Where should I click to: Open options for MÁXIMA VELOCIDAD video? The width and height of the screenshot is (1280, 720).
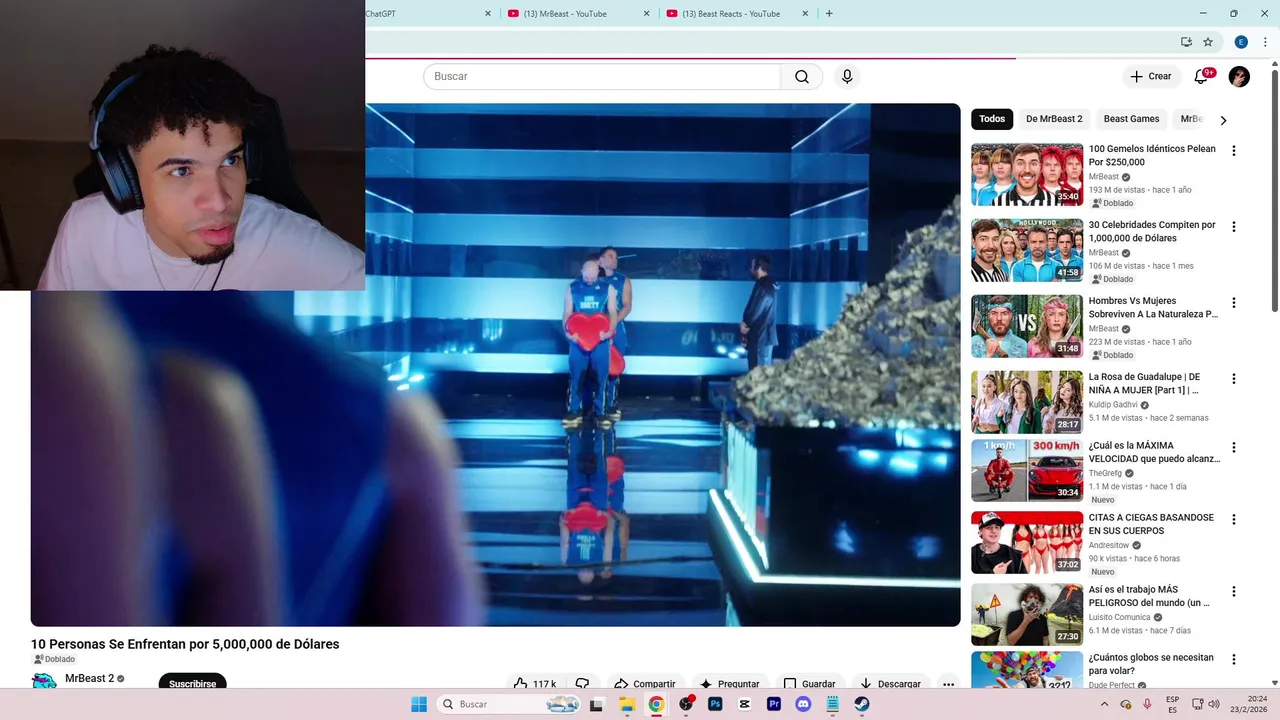[x=1233, y=447]
